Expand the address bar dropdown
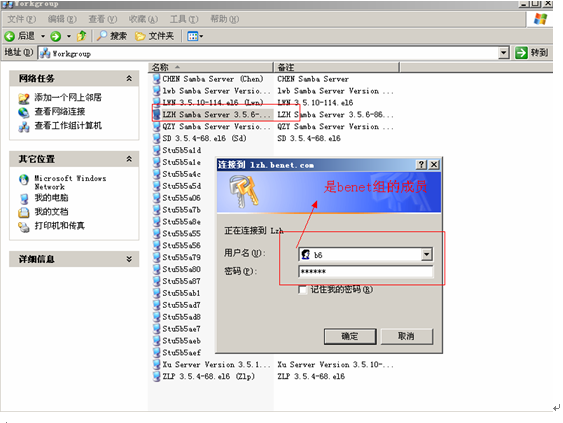563x423 pixels. (x=504, y=53)
